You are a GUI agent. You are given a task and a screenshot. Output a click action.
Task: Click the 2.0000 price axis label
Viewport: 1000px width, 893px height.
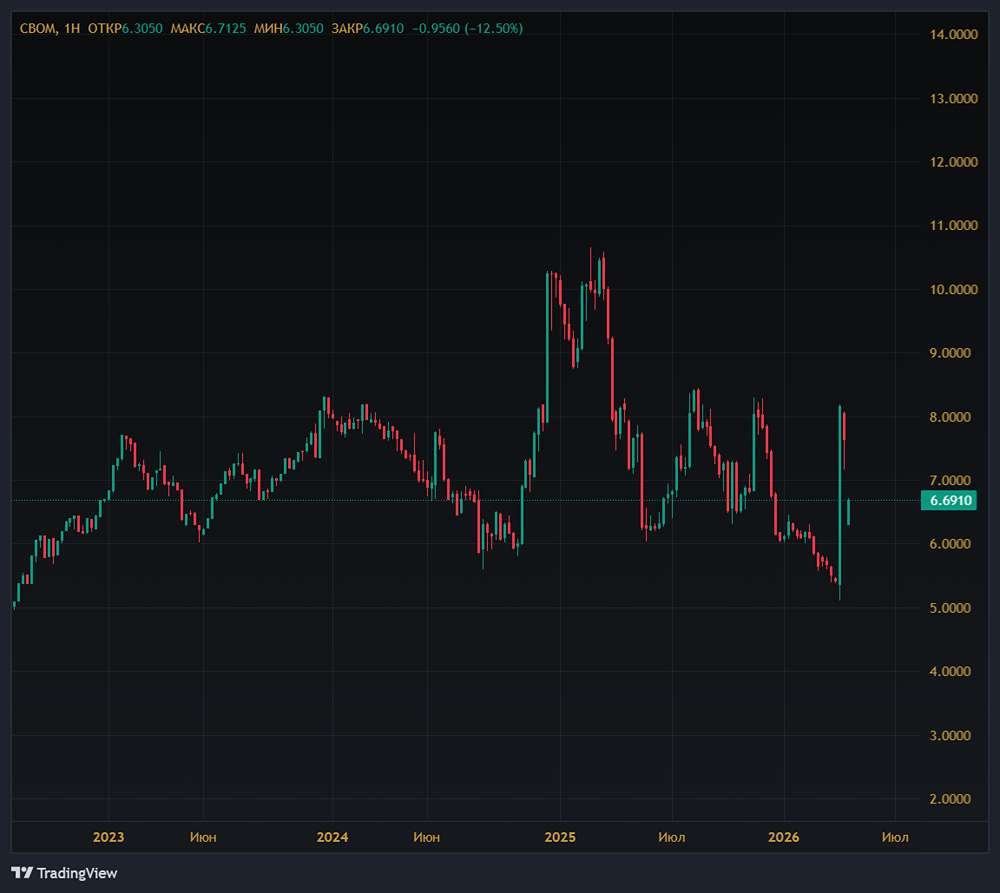click(950, 799)
